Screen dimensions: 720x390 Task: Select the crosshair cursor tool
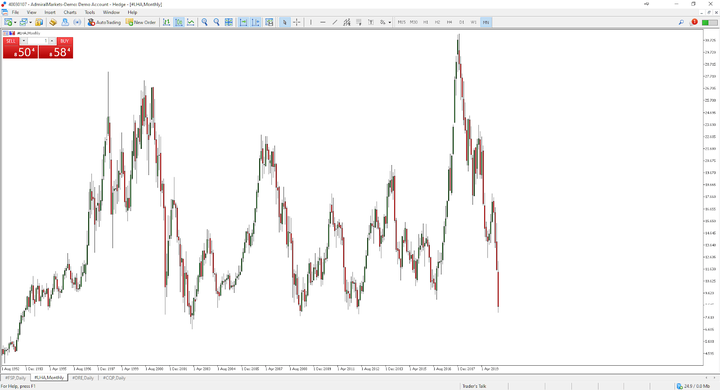[x=297, y=22]
